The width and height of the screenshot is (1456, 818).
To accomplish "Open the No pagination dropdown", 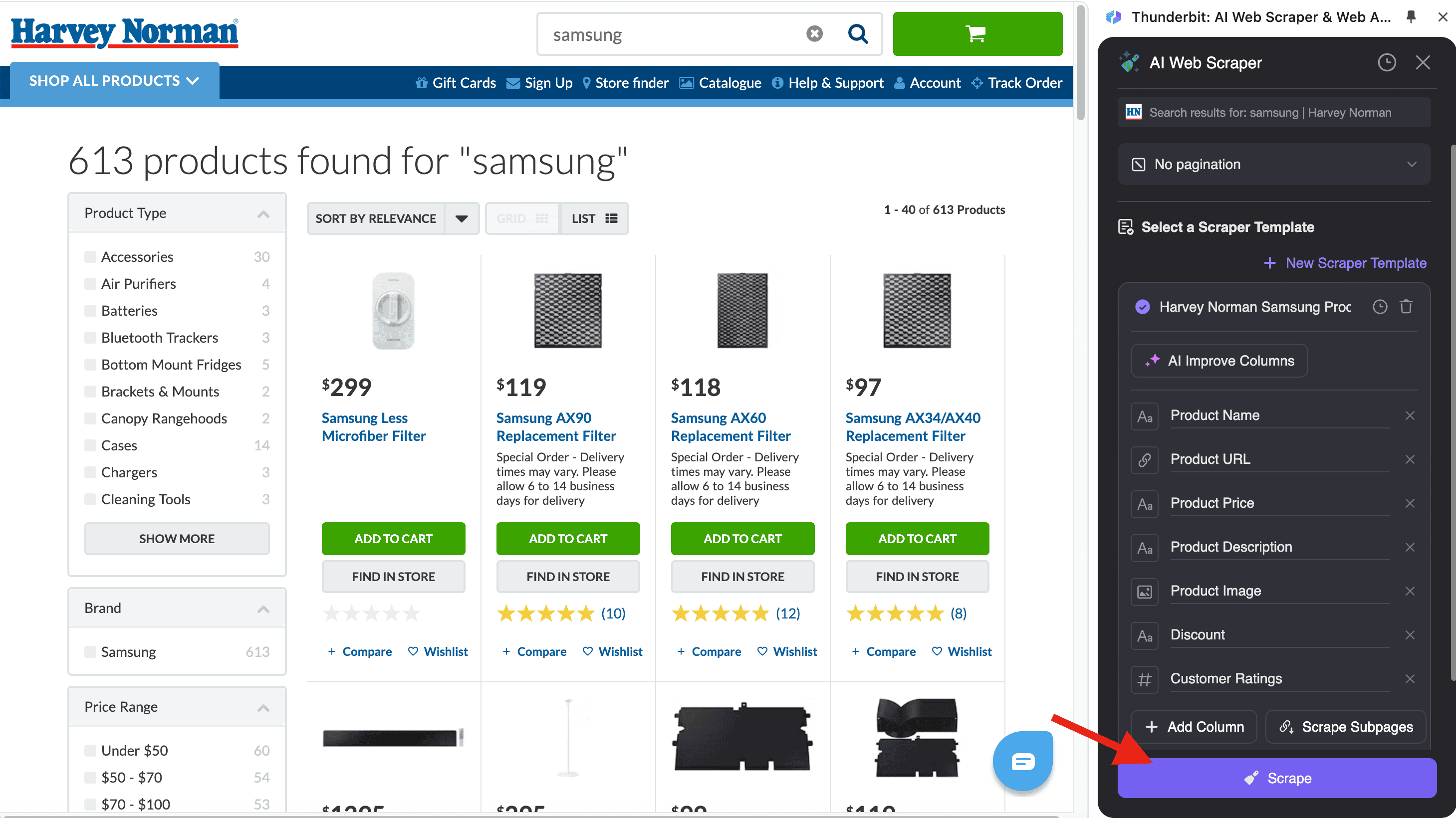I will pyautogui.click(x=1273, y=165).
